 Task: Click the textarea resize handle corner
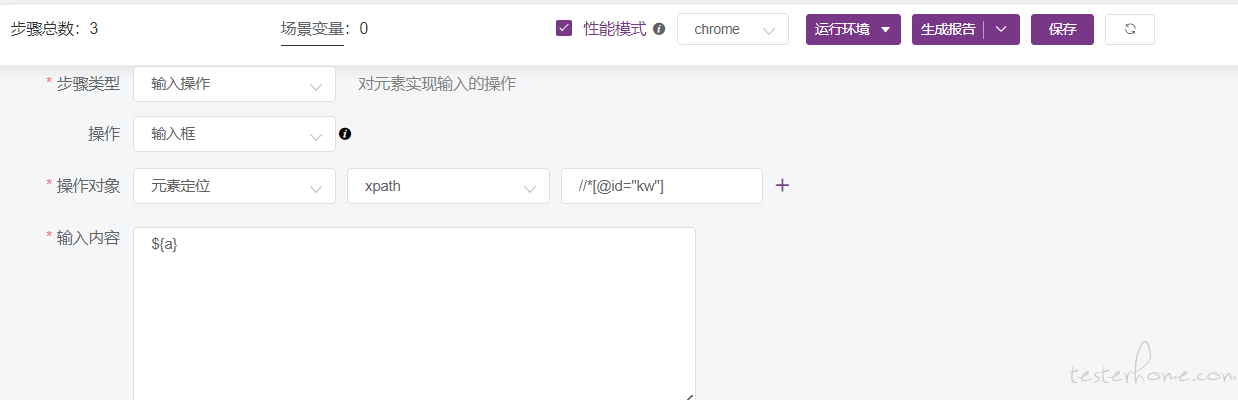689,396
